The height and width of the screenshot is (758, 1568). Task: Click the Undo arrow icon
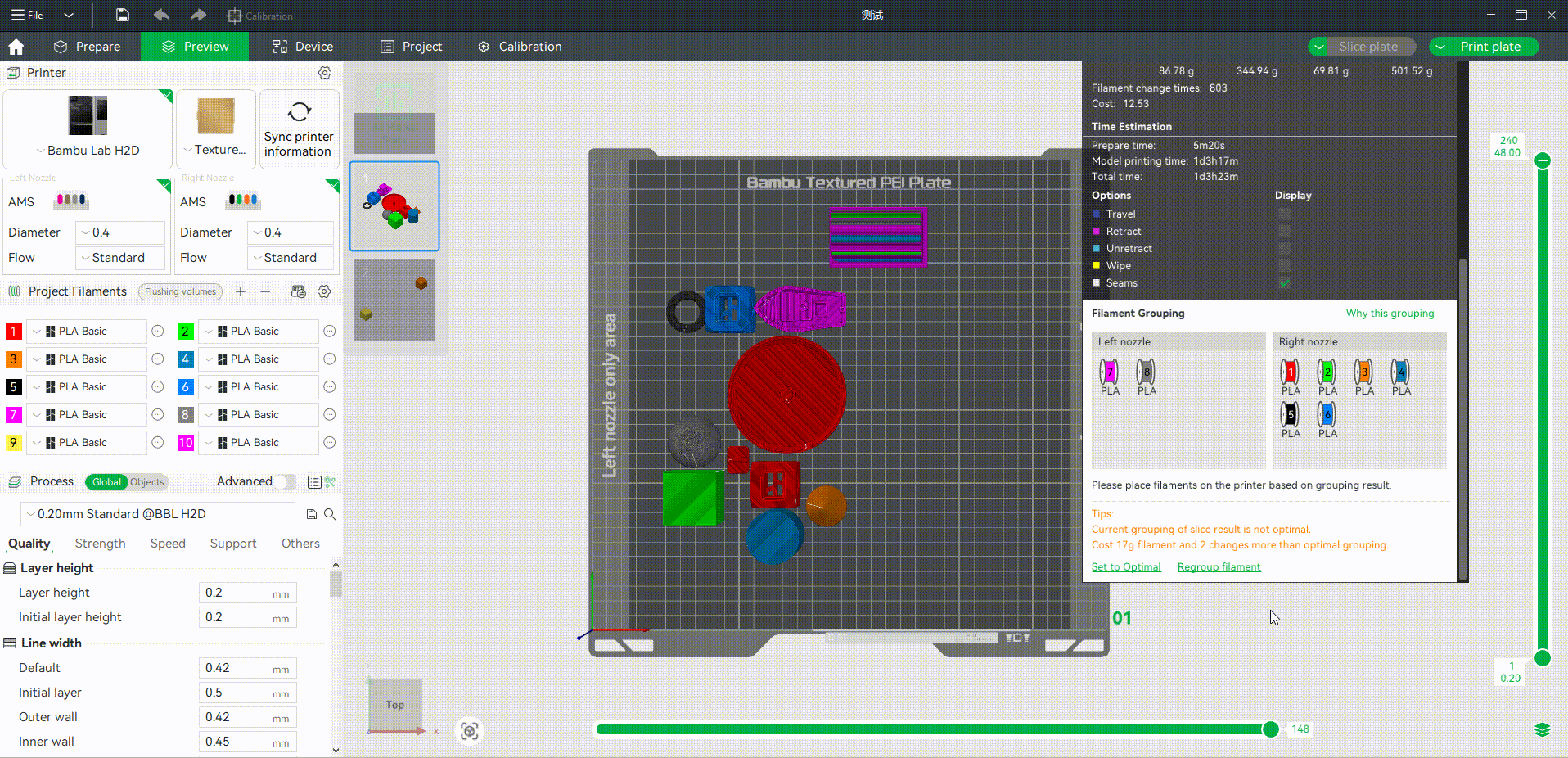click(161, 15)
